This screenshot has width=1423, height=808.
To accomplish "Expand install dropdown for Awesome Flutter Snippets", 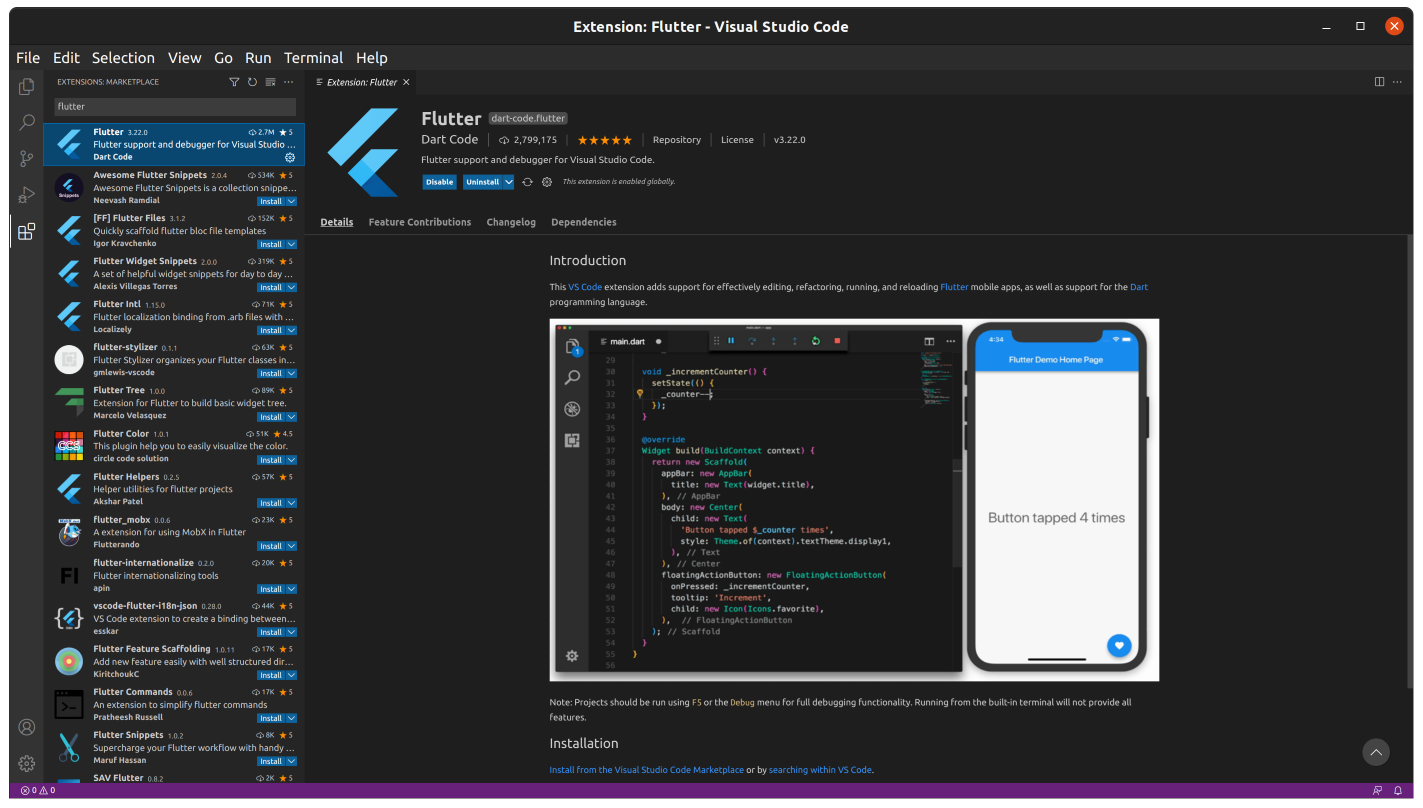I will [292, 201].
